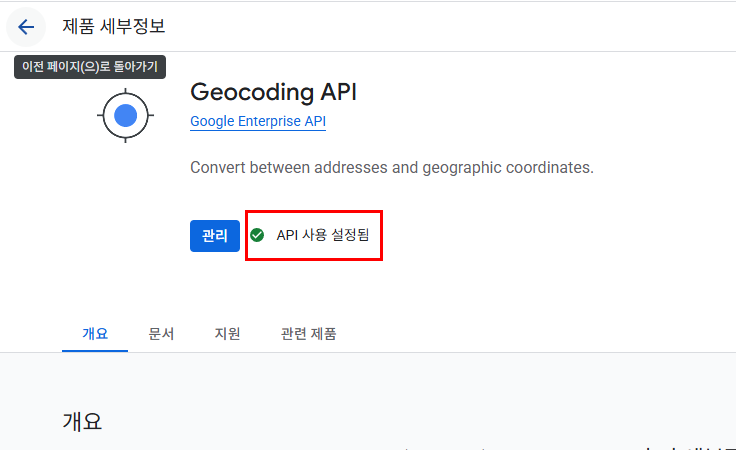Click the Geocoding API product heading
This screenshot has width=736, height=450.
click(x=273, y=92)
